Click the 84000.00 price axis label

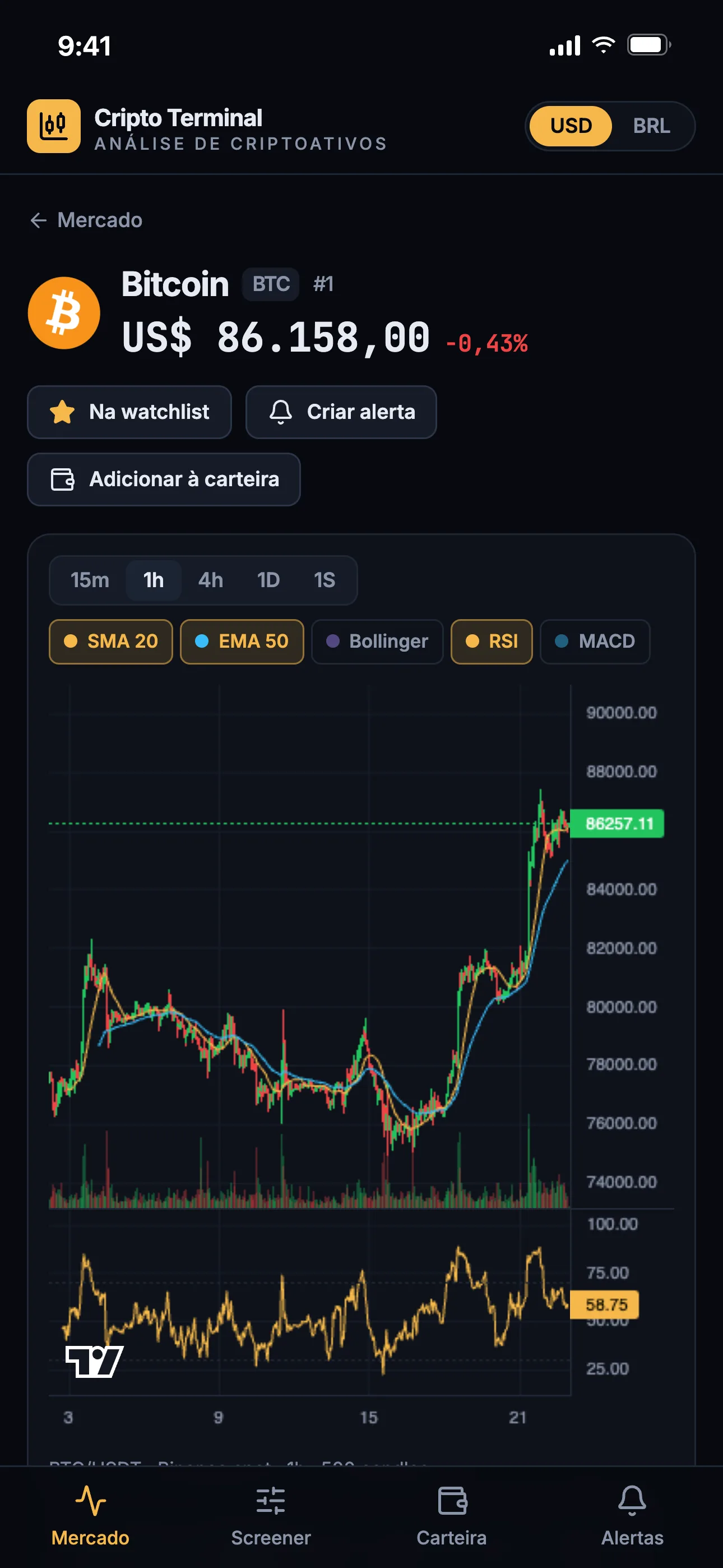622,889
